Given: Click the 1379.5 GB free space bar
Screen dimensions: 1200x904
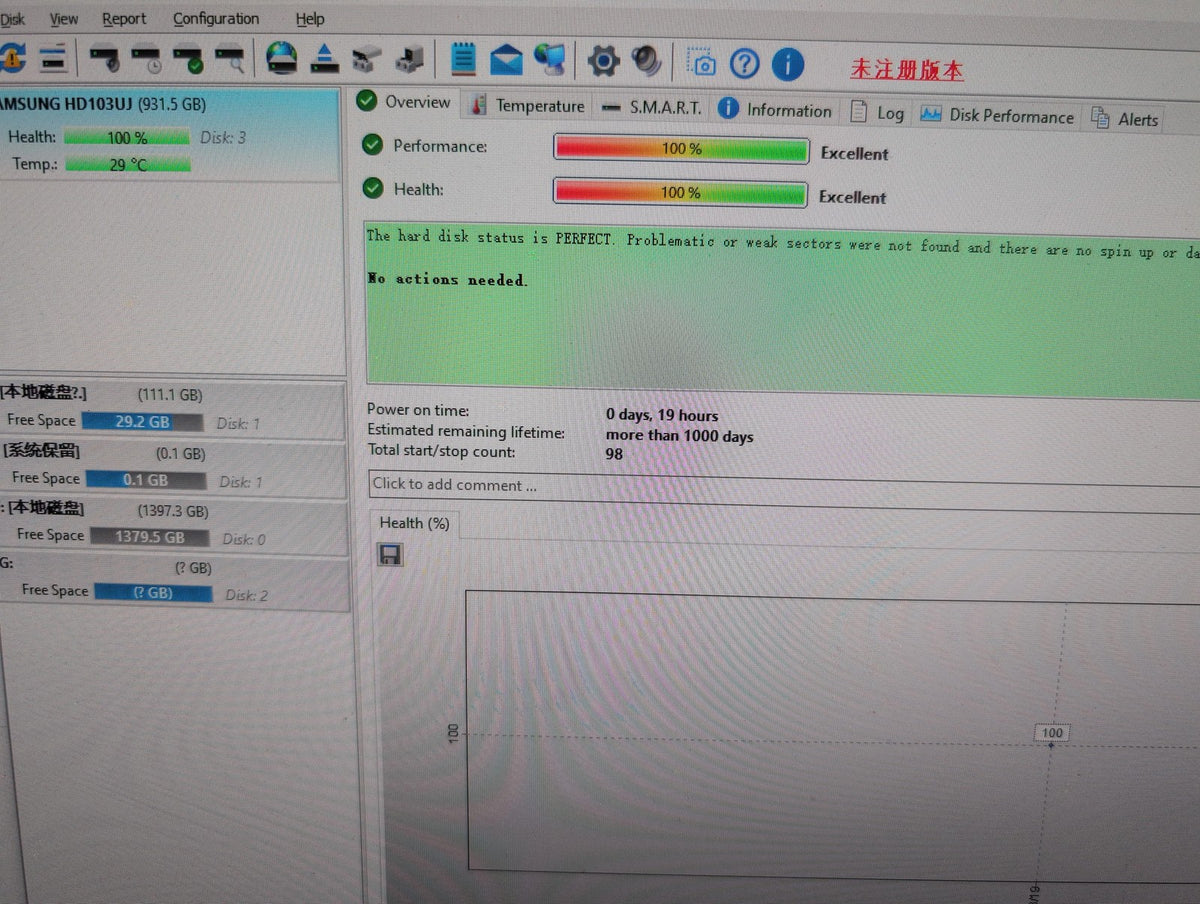Looking at the screenshot, I should point(149,537).
